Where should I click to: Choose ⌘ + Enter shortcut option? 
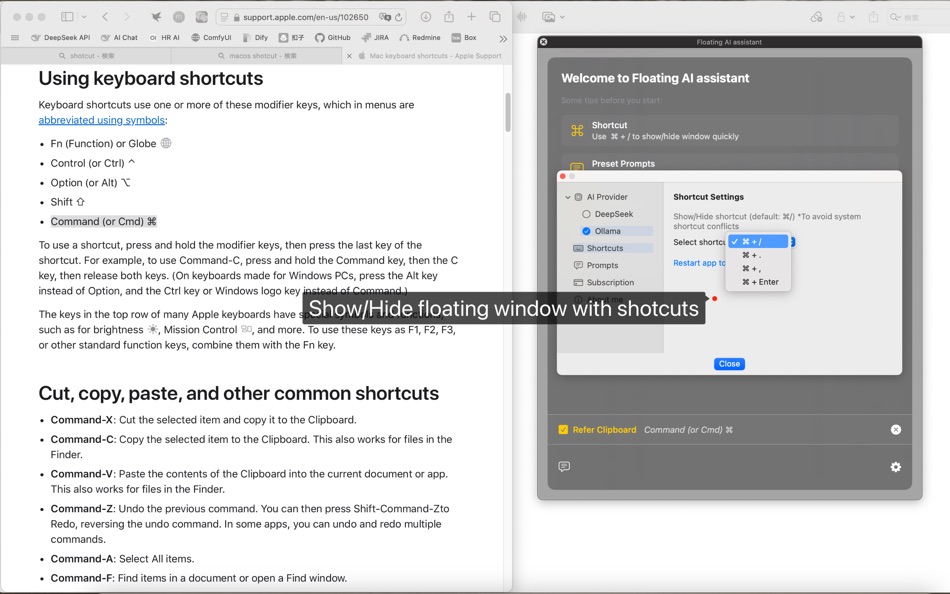pyautogui.click(x=759, y=282)
